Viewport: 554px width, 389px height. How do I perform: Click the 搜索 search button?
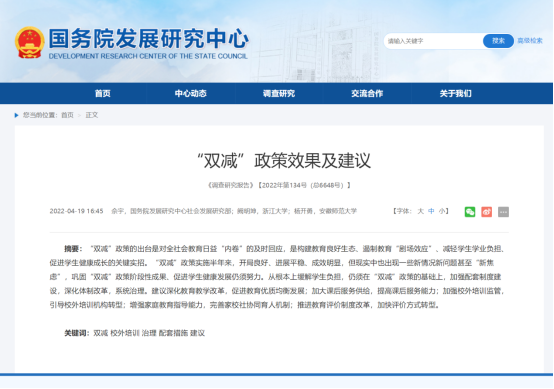tap(498, 41)
